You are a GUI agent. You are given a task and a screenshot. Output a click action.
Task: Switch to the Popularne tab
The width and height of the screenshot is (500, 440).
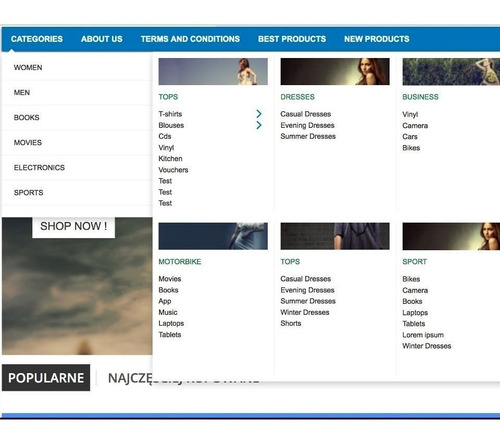point(46,378)
